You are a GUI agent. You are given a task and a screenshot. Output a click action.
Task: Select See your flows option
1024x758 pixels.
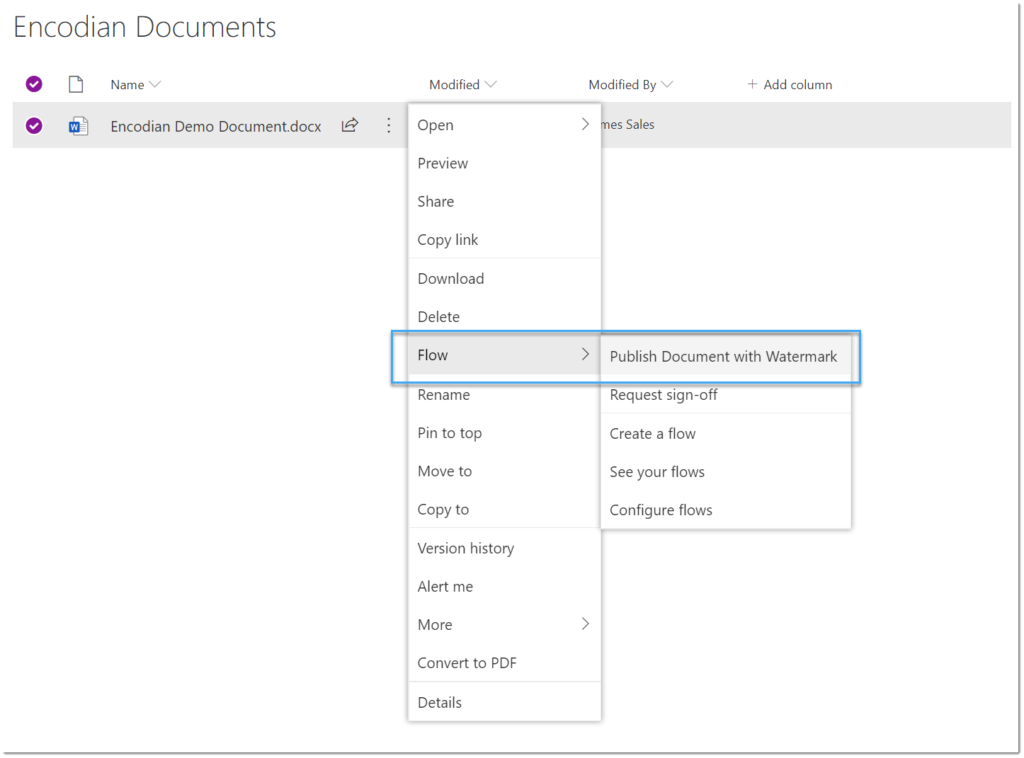[x=726, y=471]
